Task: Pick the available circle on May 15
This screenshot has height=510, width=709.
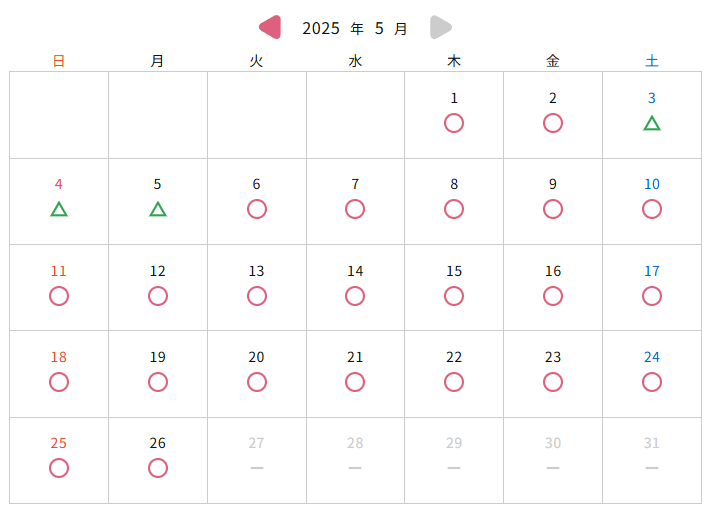Action: click(x=454, y=296)
